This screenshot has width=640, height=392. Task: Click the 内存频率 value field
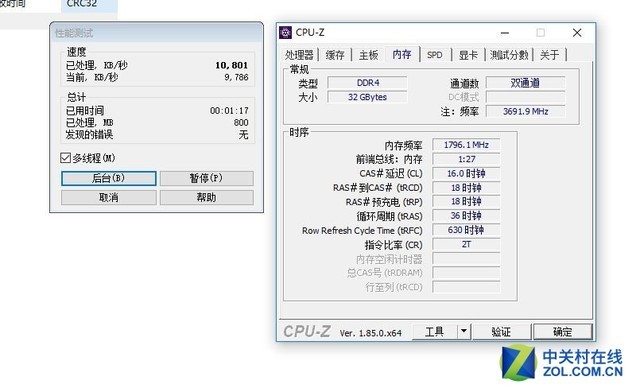pyautogui.click(x=466, y=145)
